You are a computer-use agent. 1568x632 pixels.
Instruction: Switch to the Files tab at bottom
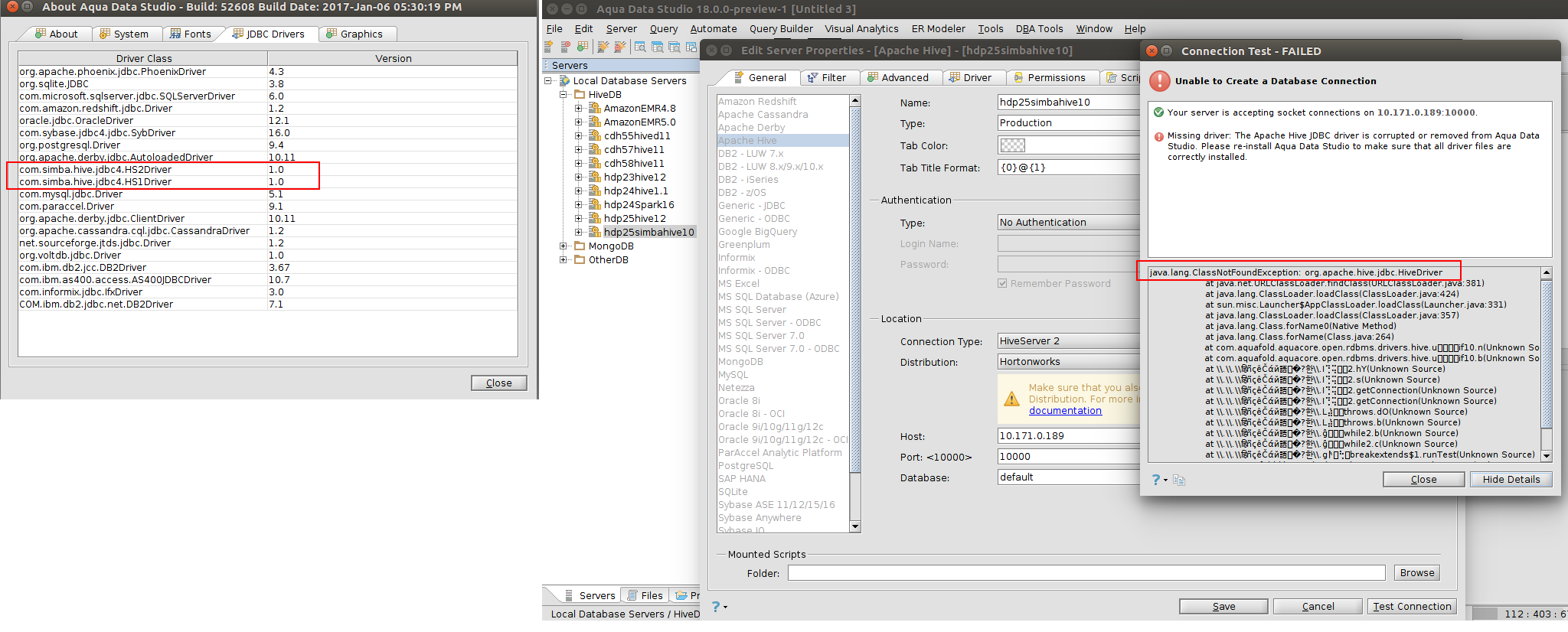point(645,595)
